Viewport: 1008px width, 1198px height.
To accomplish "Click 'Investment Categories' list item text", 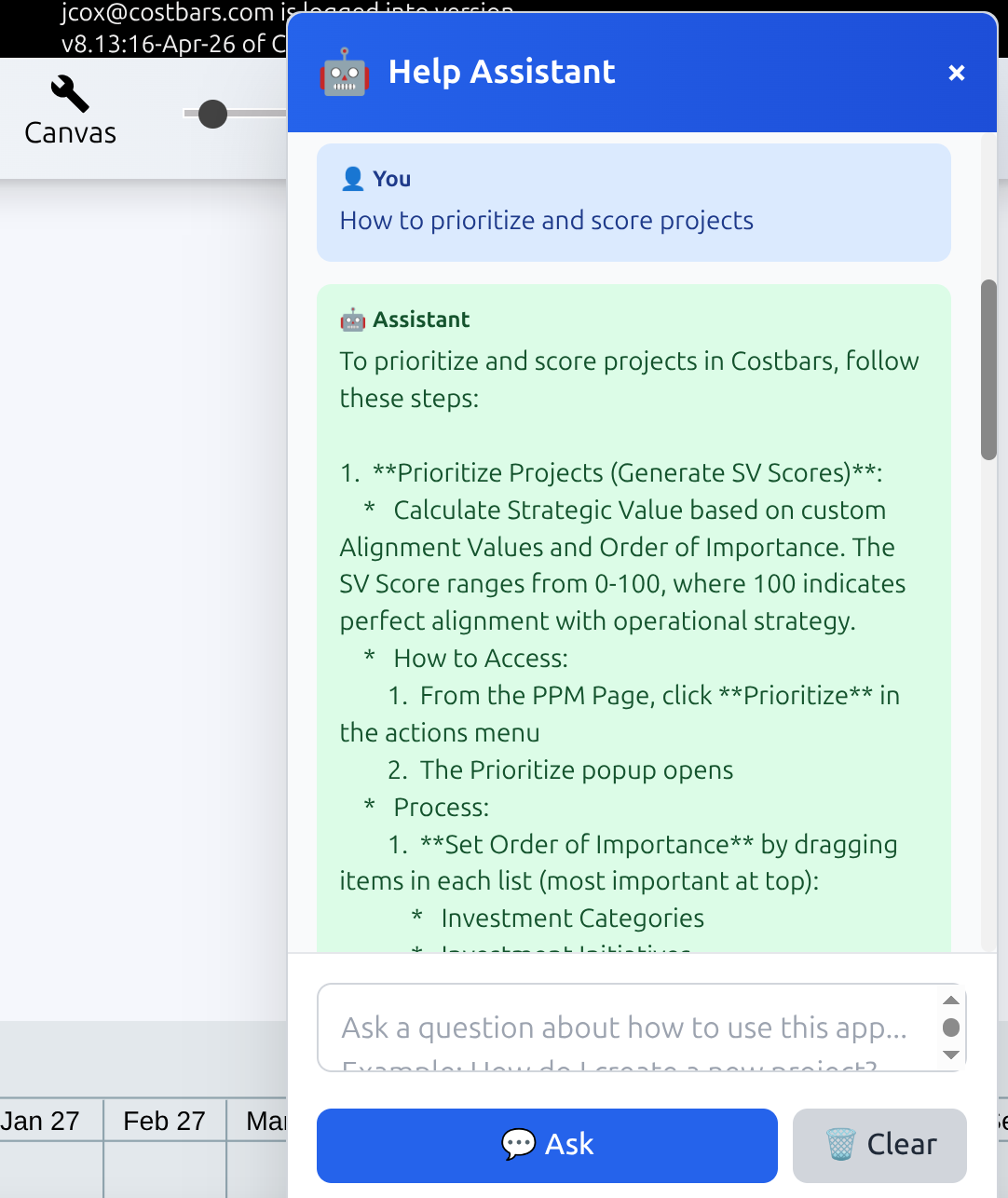I will [x=572, y=919].
